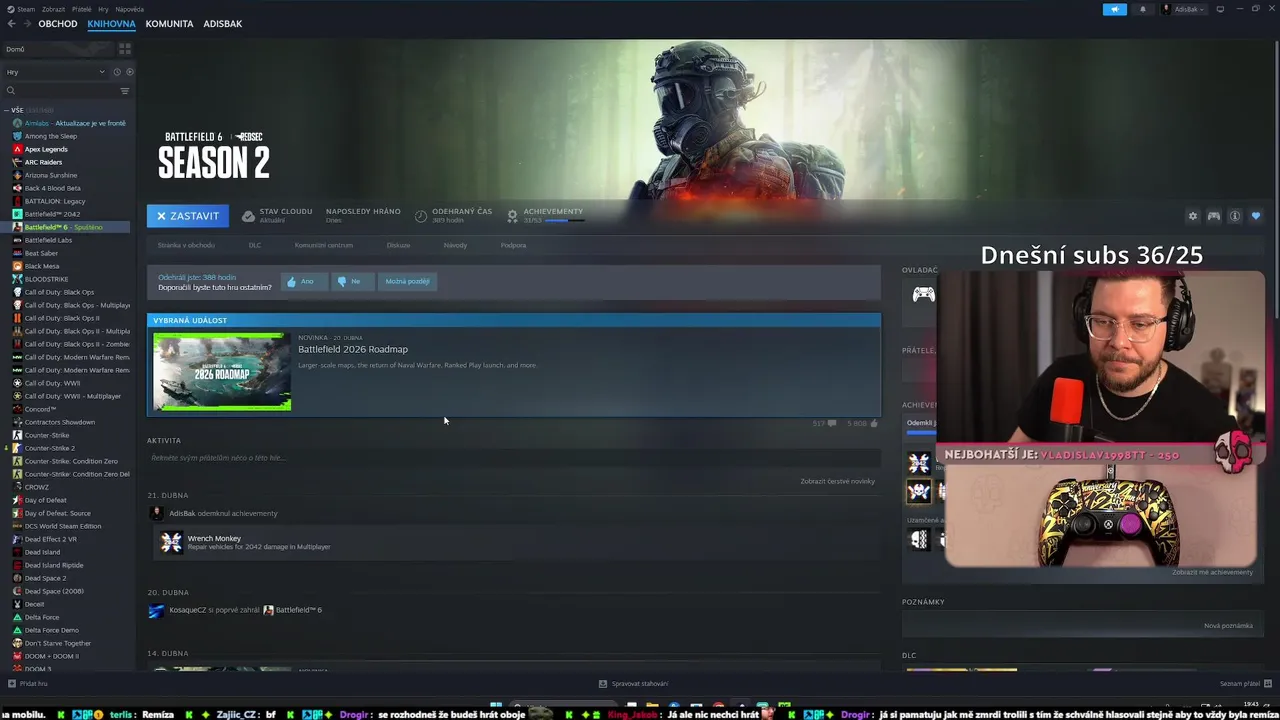Open featured event comments icon

832,423
